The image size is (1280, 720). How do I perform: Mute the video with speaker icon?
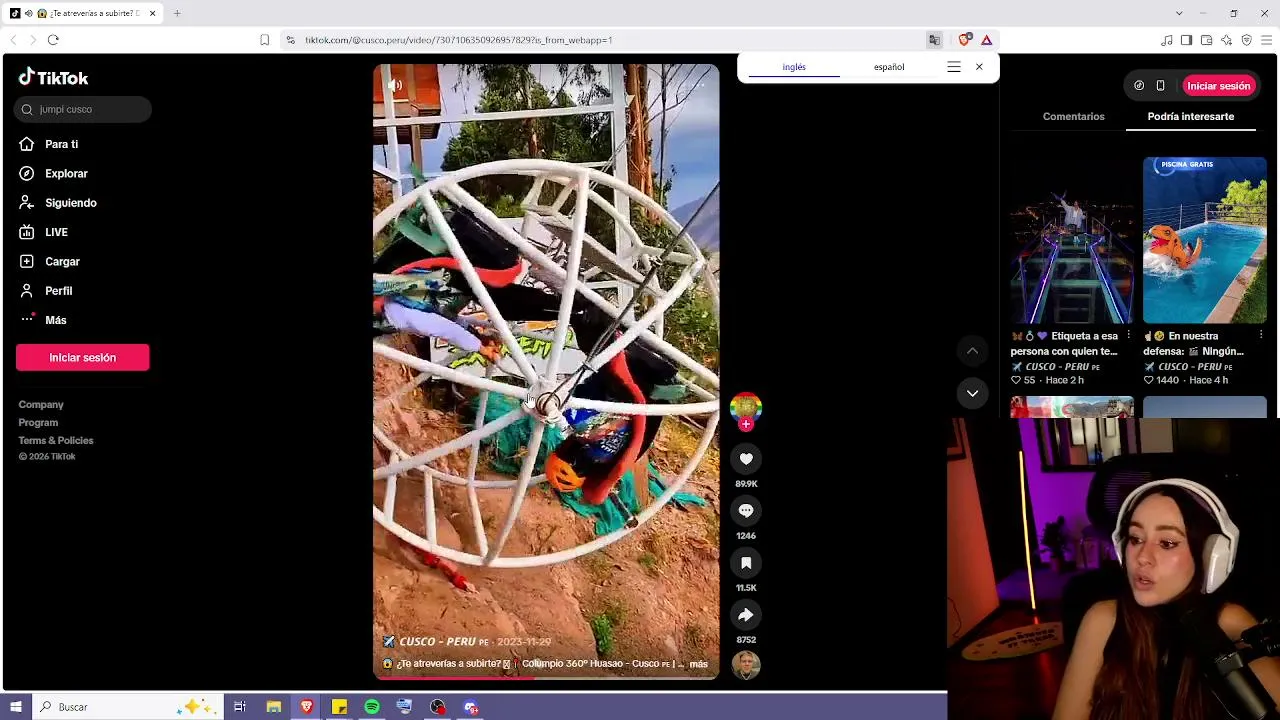(x=395, y=85)
